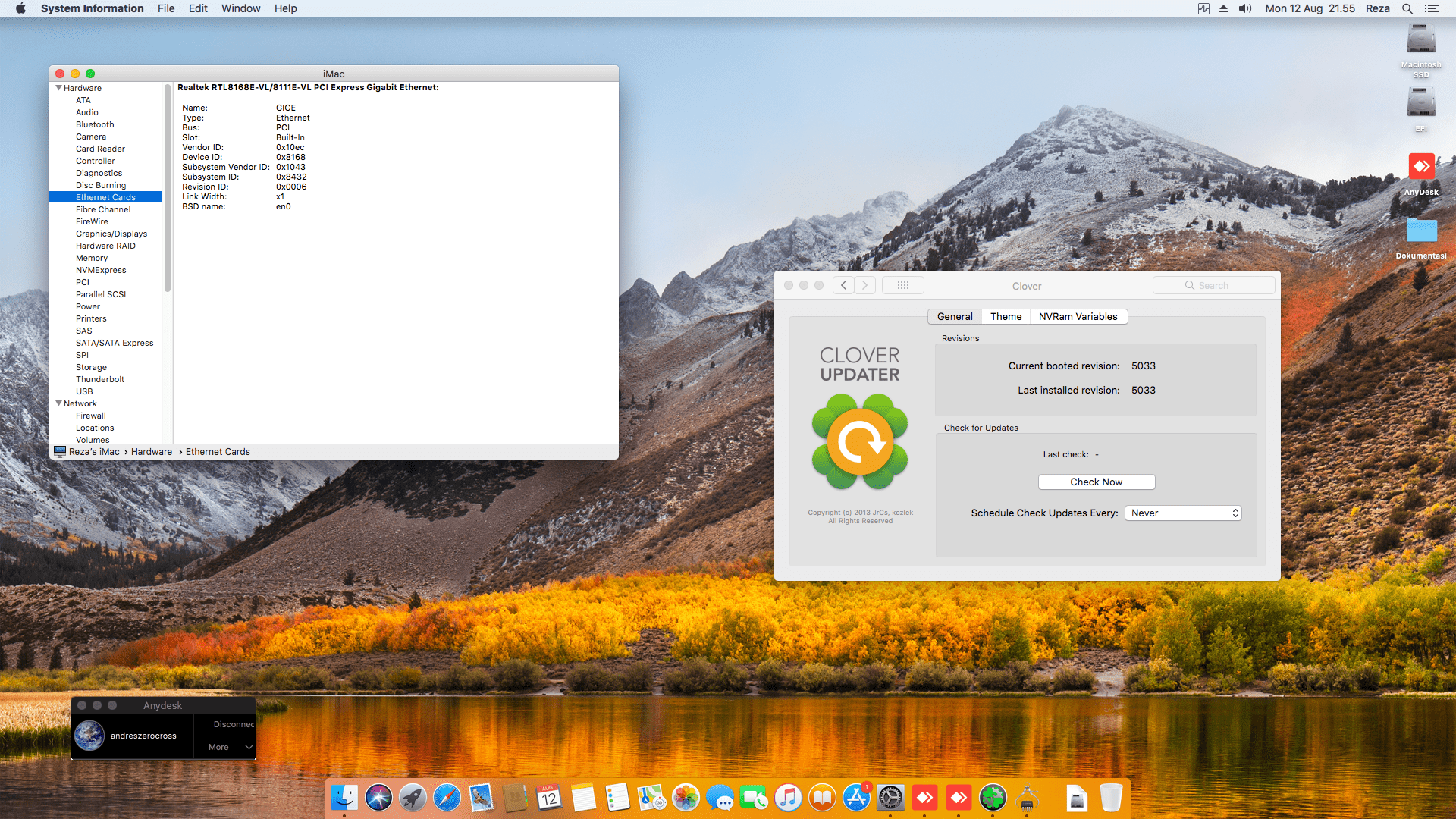1456x819 pixels.
Task: Click the Show All grid button in Clover
Action: point(902,286)
